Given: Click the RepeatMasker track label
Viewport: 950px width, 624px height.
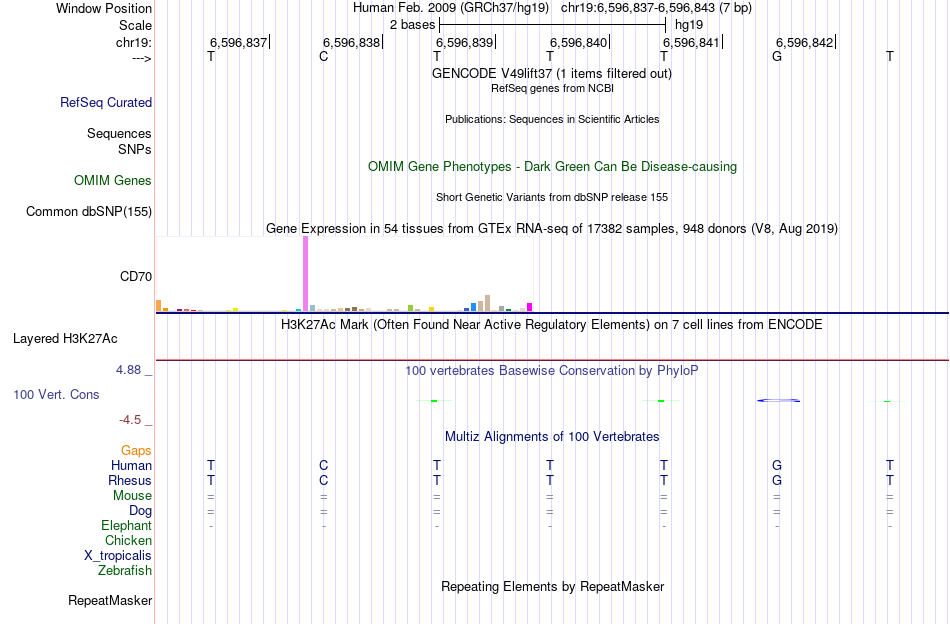Looking at the screenshot, I should pyautogui.click(x=110, y=600).
